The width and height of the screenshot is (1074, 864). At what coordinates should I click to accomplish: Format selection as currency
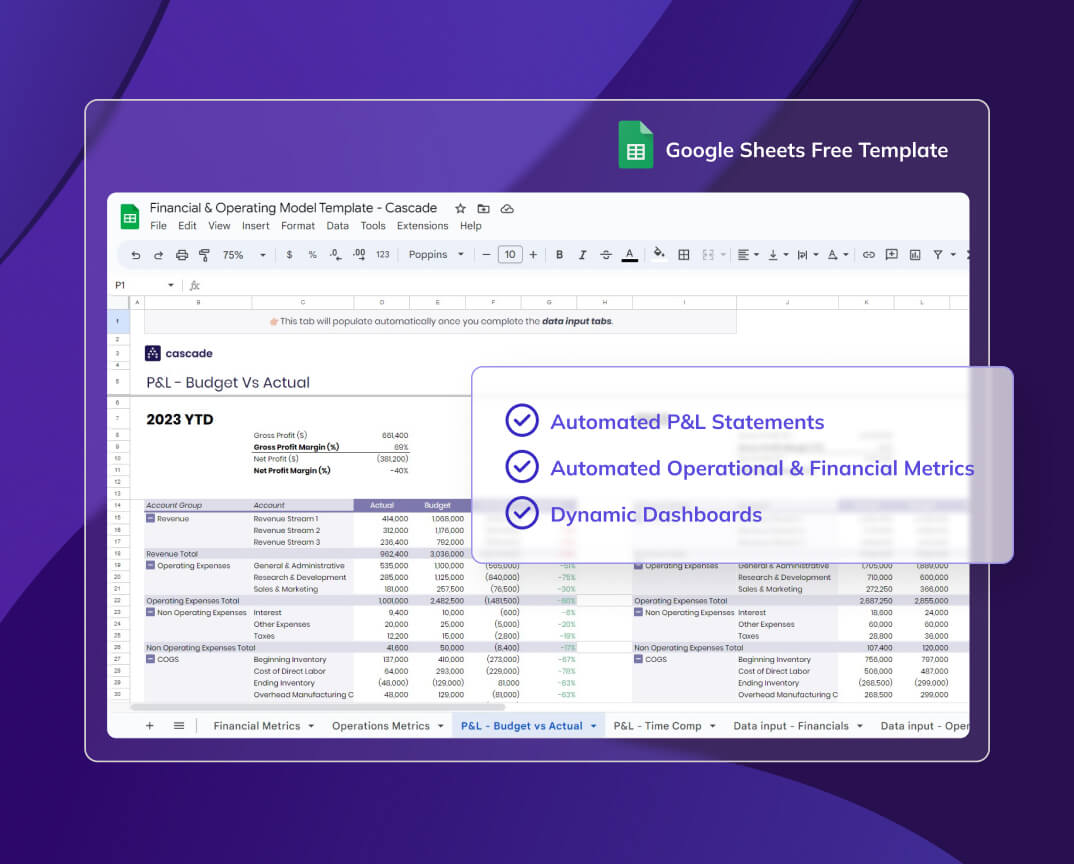(288, 254)
